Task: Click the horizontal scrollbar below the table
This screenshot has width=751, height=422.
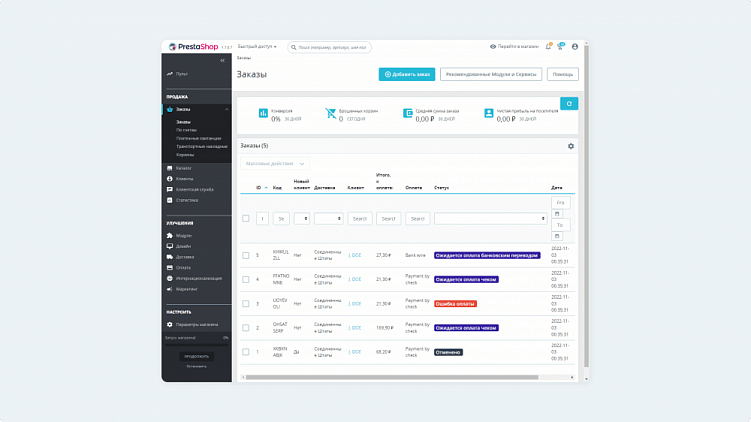Action: (392, 377)
